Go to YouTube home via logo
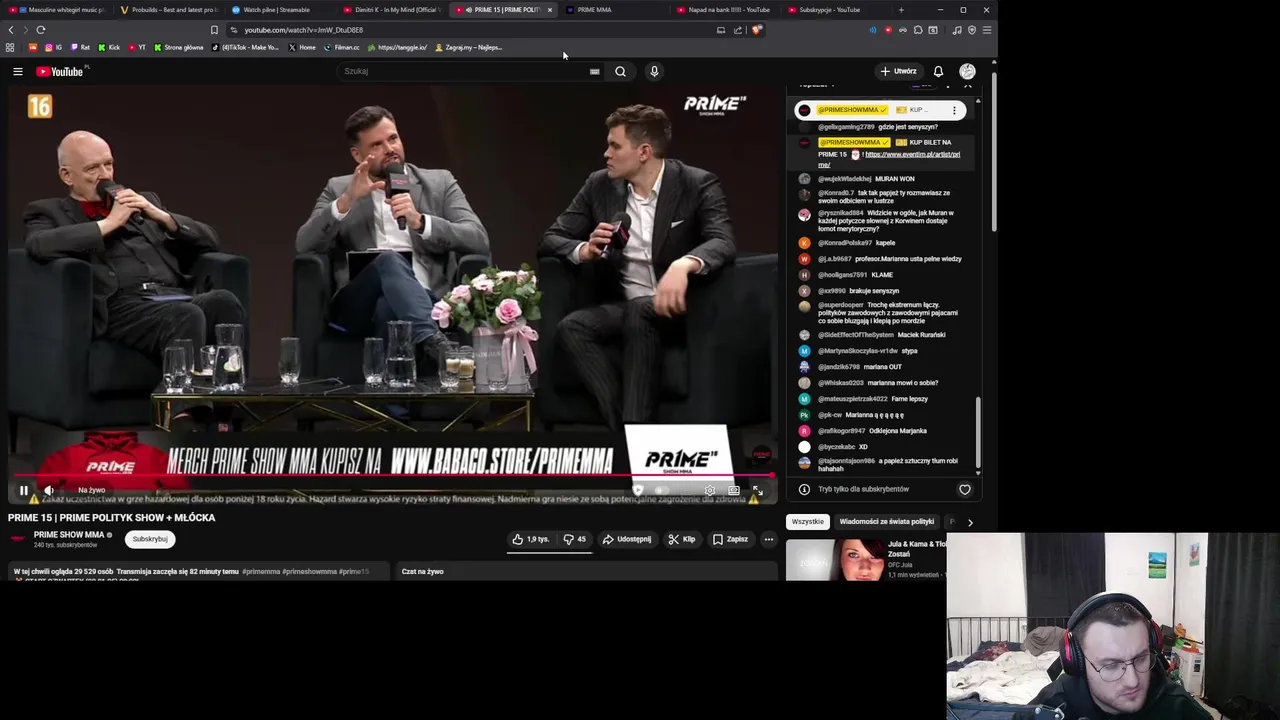 [61, 71]
